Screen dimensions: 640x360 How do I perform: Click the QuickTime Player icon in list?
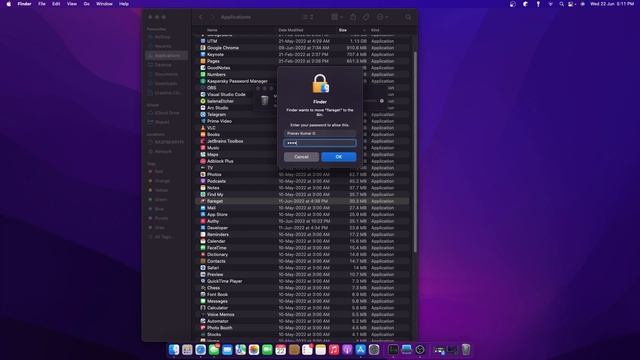[x=203, y=281]
